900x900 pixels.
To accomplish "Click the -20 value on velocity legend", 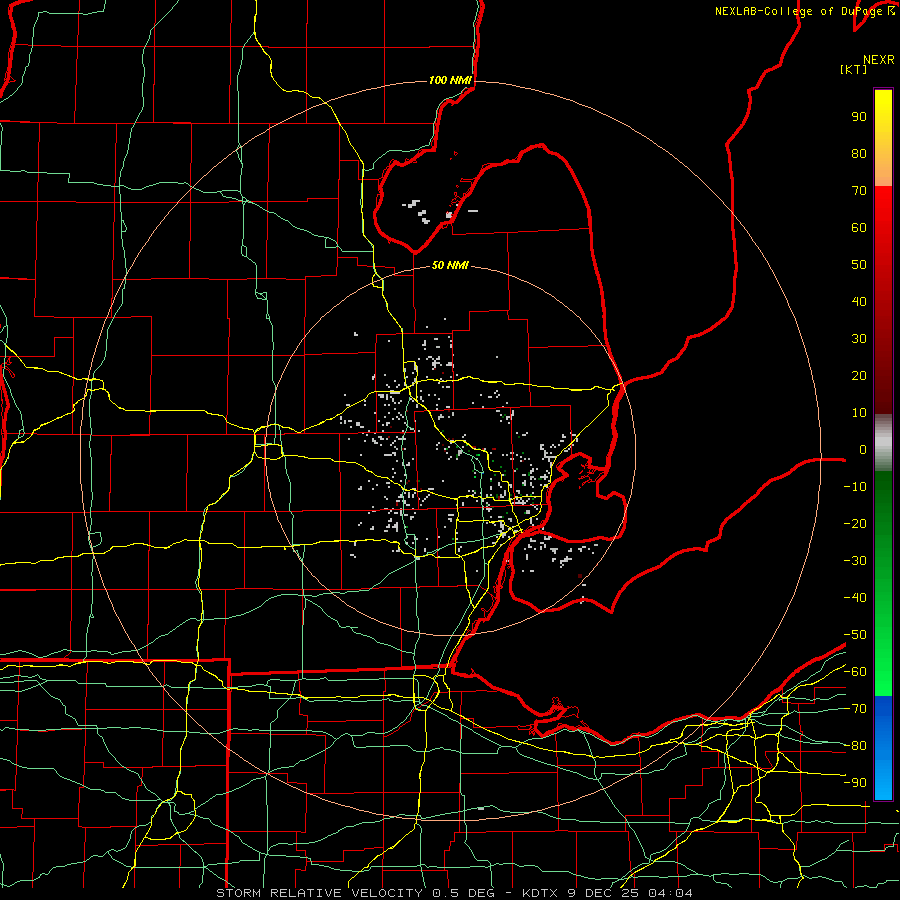I will click(855, 523).
